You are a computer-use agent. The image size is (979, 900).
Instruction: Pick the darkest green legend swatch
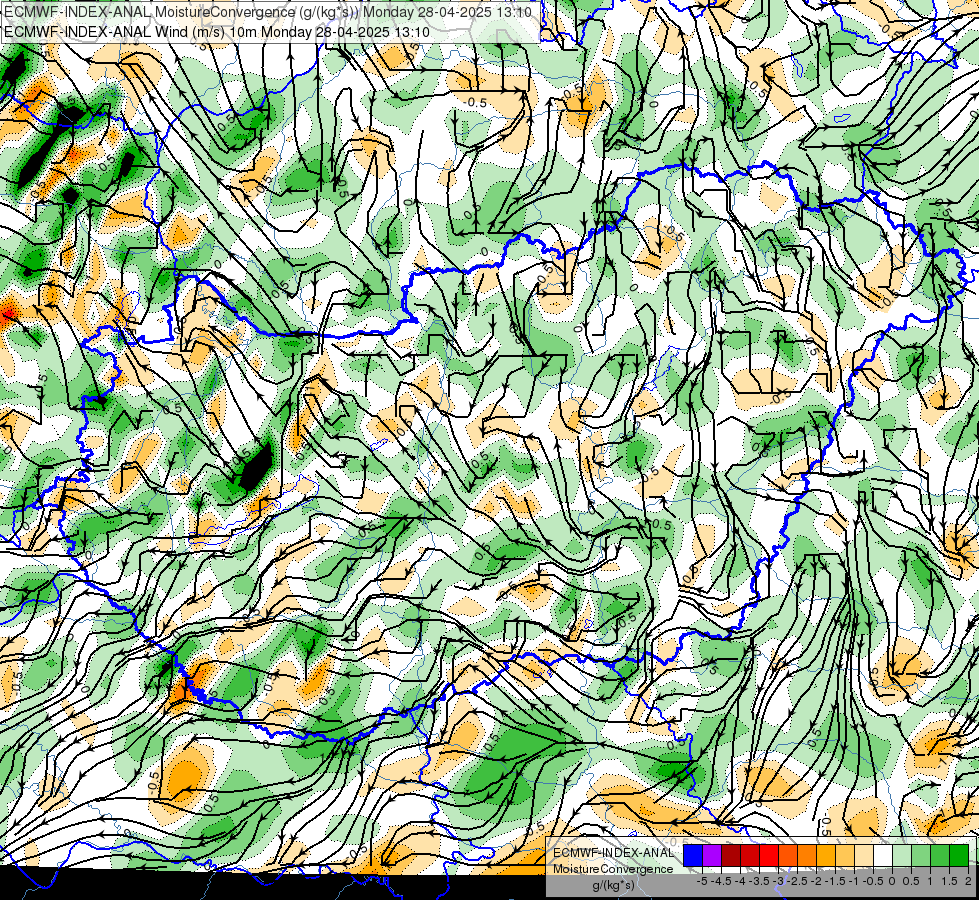(959, 855)
